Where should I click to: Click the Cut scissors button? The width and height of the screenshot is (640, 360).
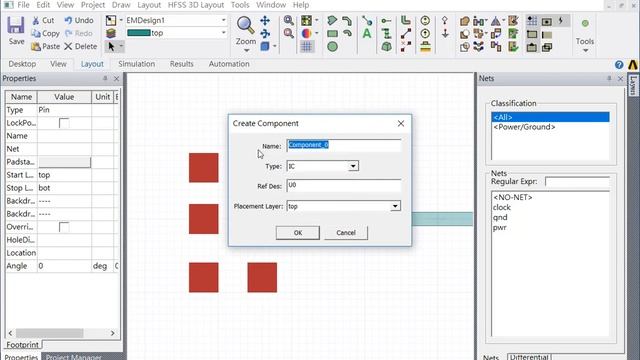[x=43, y=20]
